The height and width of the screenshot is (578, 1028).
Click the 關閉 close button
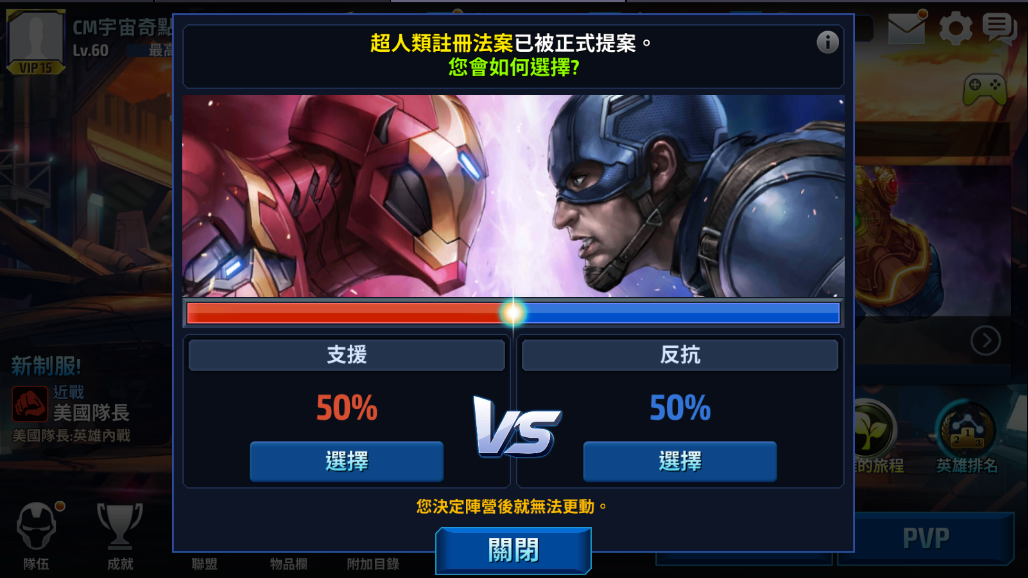(513, 550)
